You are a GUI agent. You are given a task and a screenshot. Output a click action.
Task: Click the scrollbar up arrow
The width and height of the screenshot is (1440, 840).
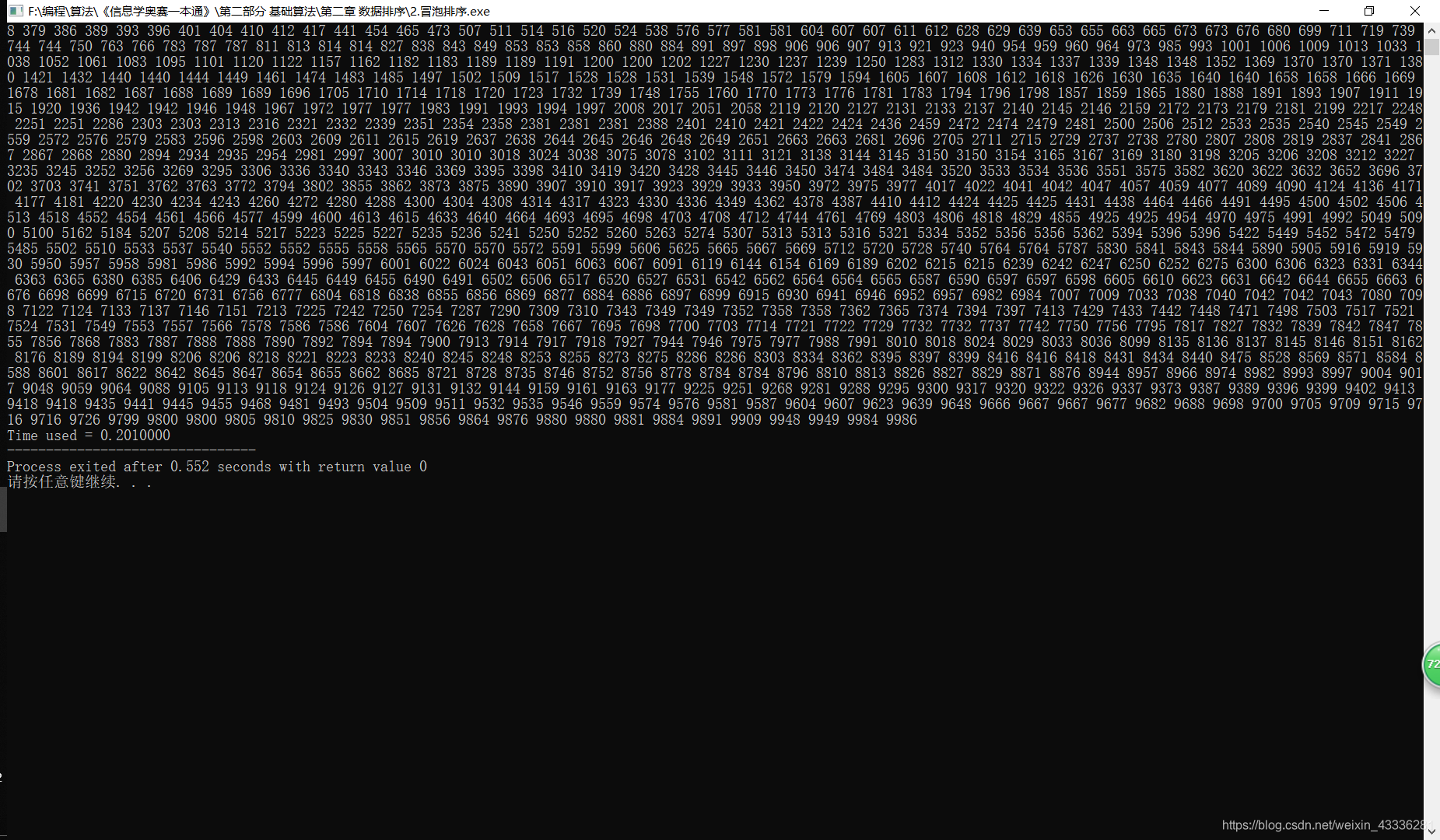pyautogui.click(x=1431, y=31)
